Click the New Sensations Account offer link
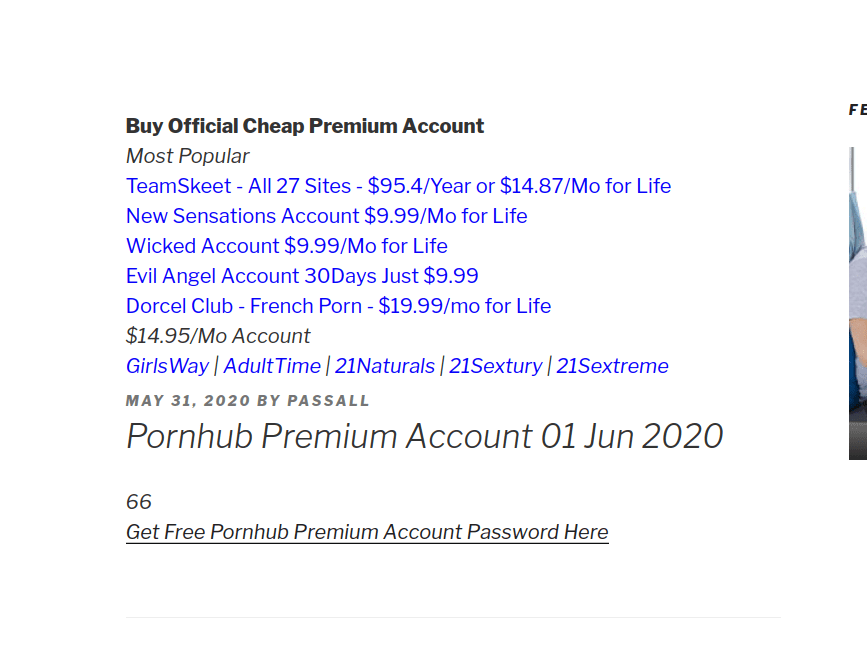867x646 pixels. 326,216
